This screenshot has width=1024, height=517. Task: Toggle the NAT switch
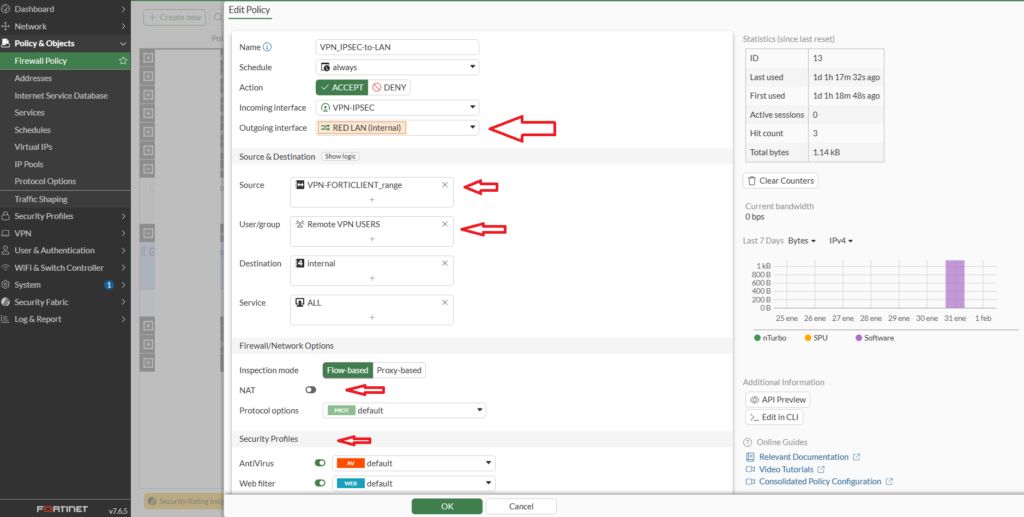(x=310, y=390)
